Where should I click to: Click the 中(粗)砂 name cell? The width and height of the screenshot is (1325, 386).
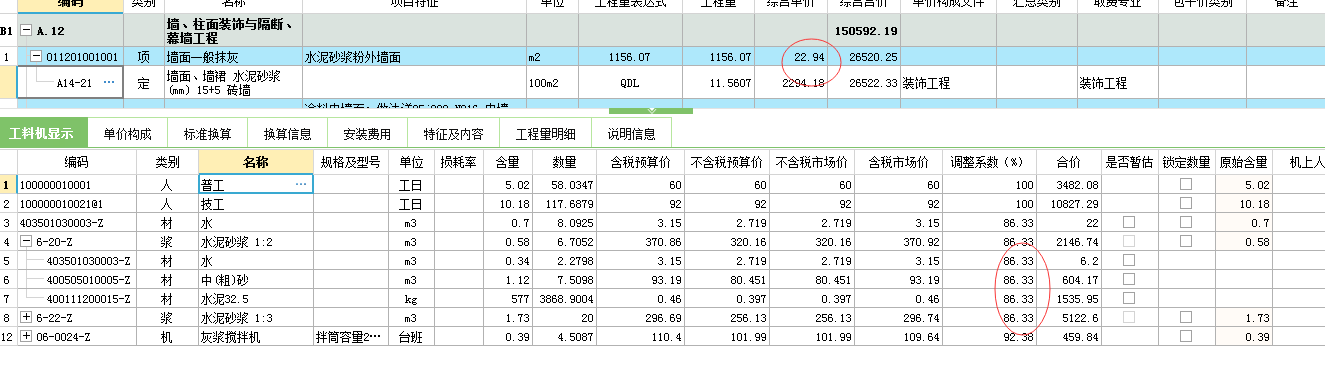[x=256, y=280]
